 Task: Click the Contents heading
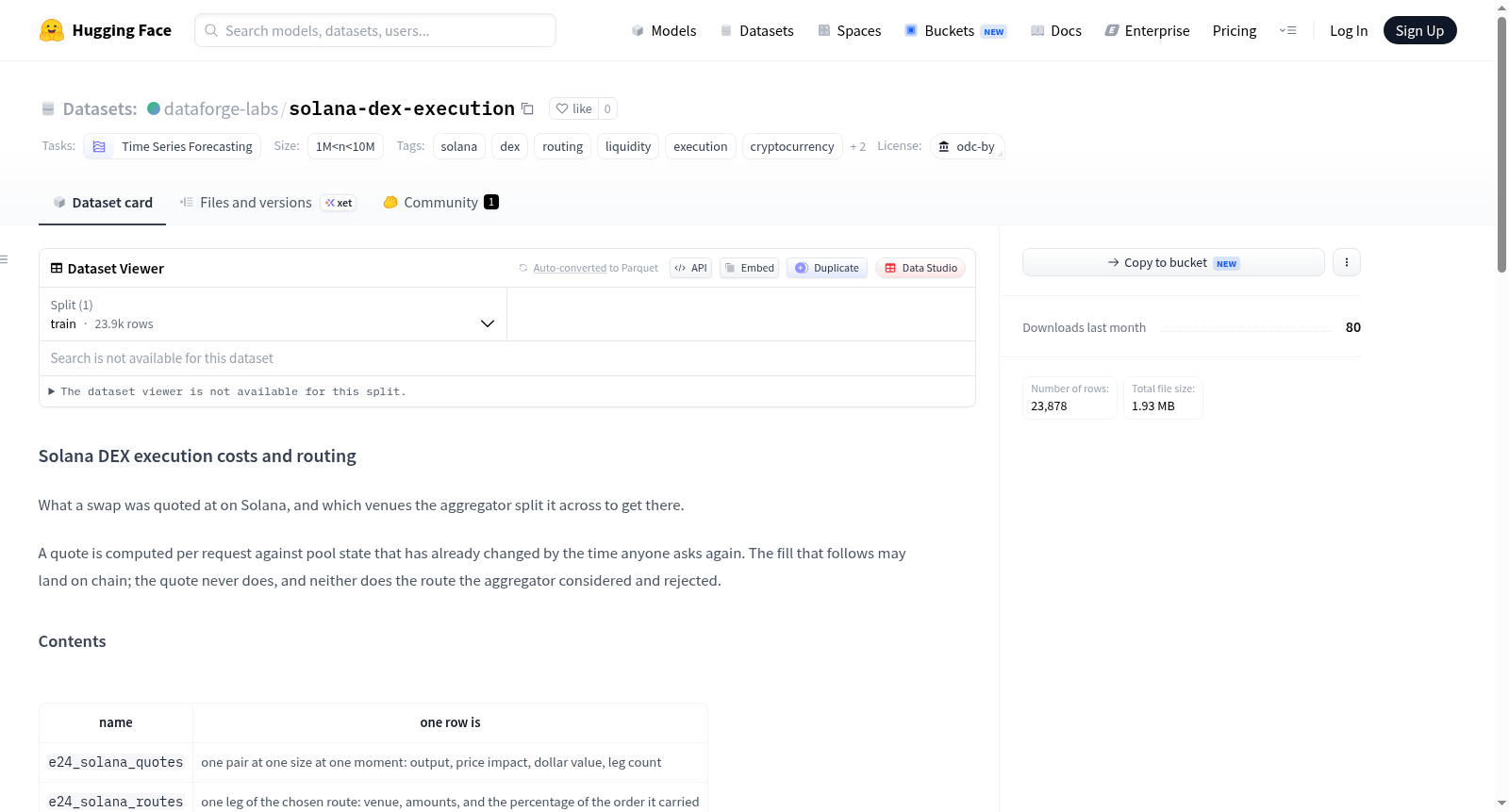pyautogui.click(x=73, y=641)
